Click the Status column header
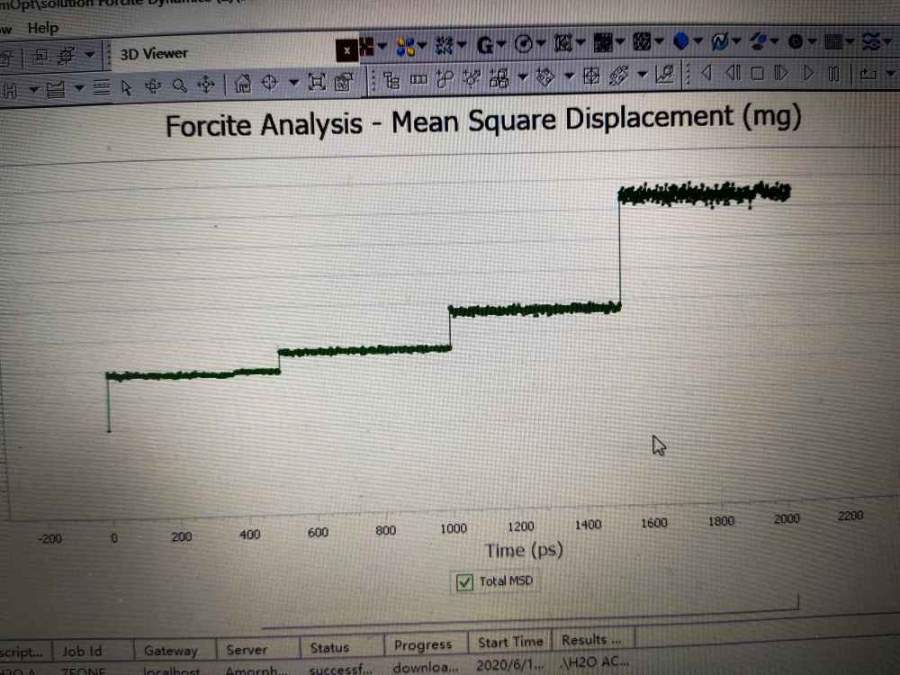The width and height of the screenshot is (900, 675). click(329, 647)
